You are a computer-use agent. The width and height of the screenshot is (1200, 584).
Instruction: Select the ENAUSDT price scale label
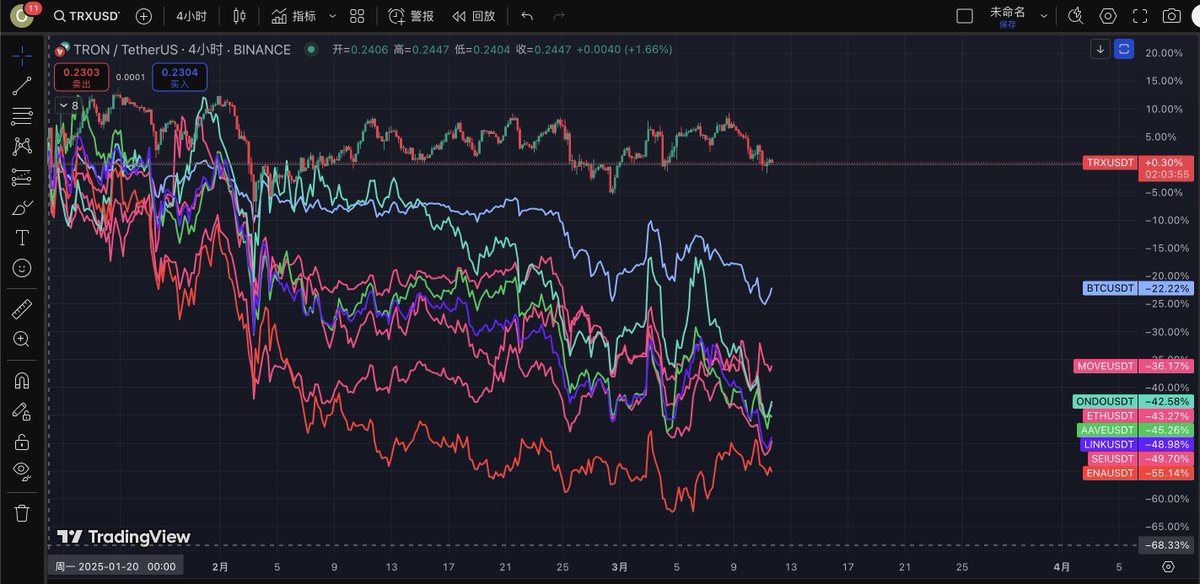1109,472
